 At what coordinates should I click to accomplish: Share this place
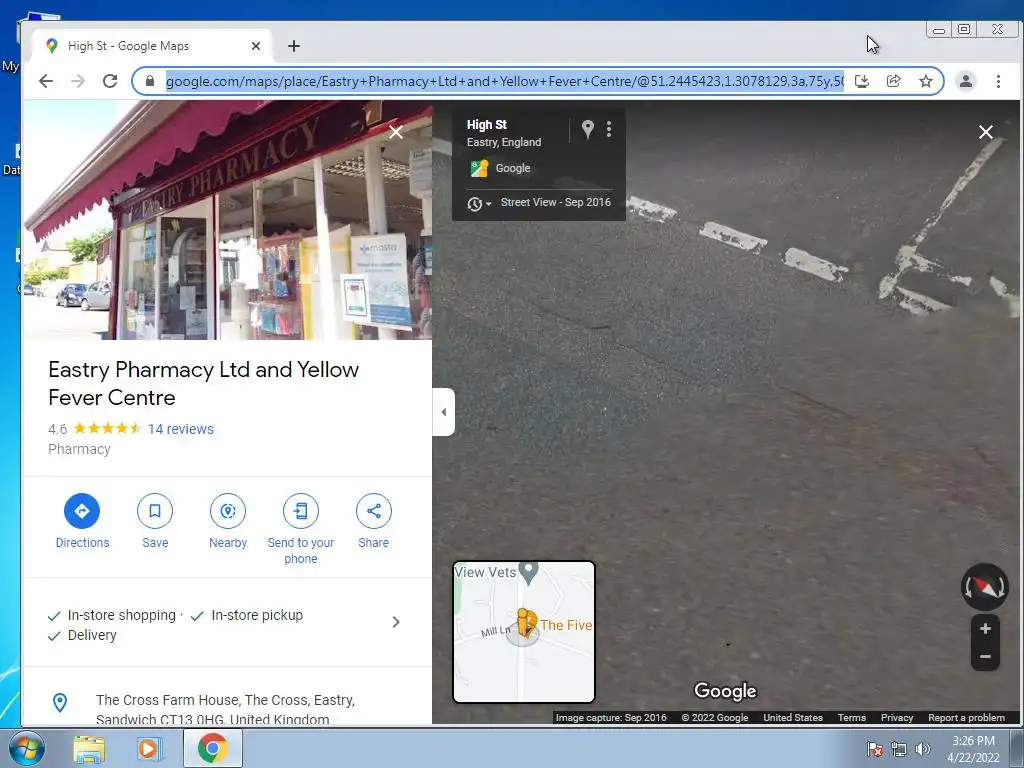click(x=374, y=511)
